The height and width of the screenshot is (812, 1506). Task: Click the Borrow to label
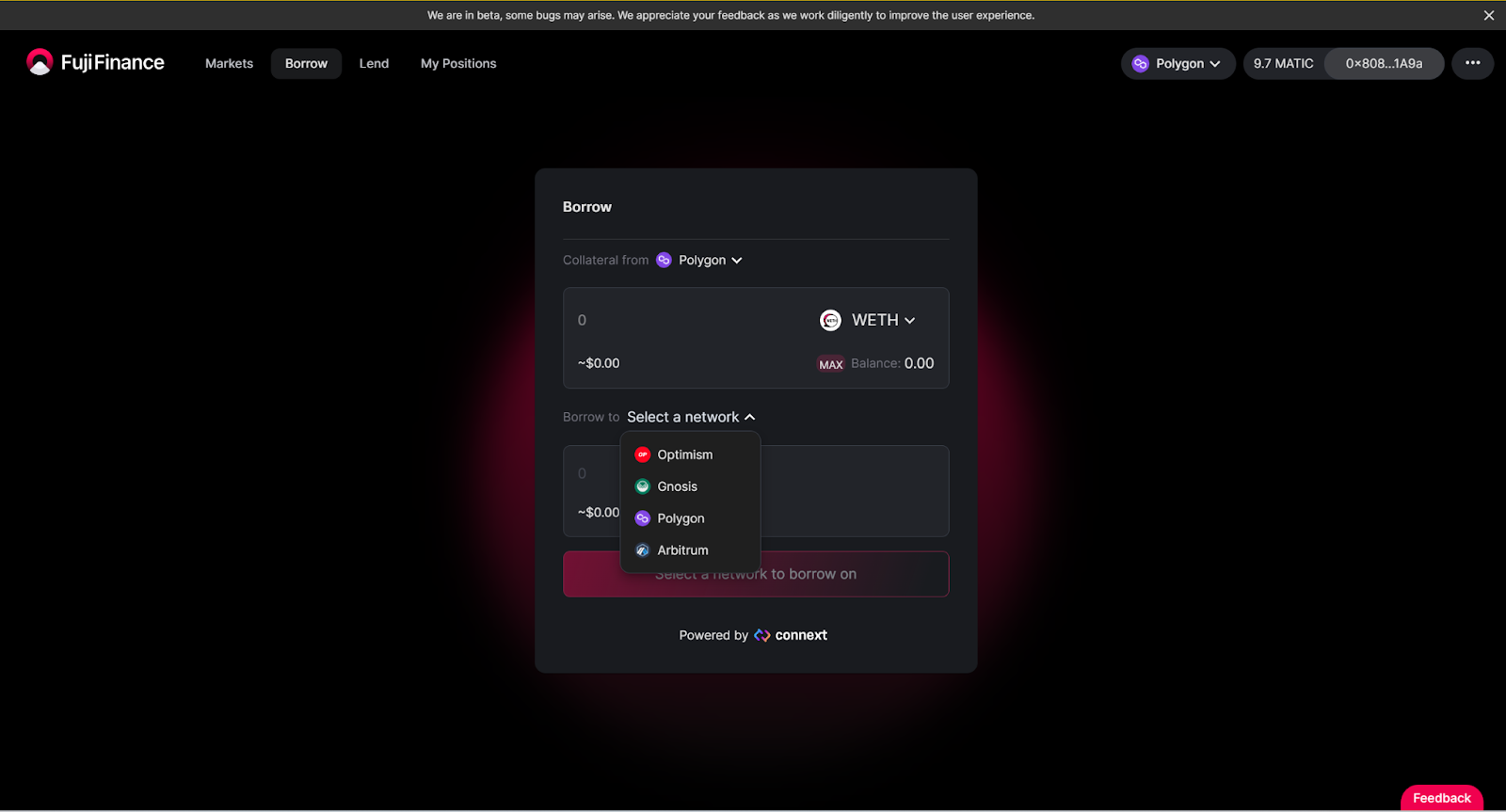pos(591,417)
